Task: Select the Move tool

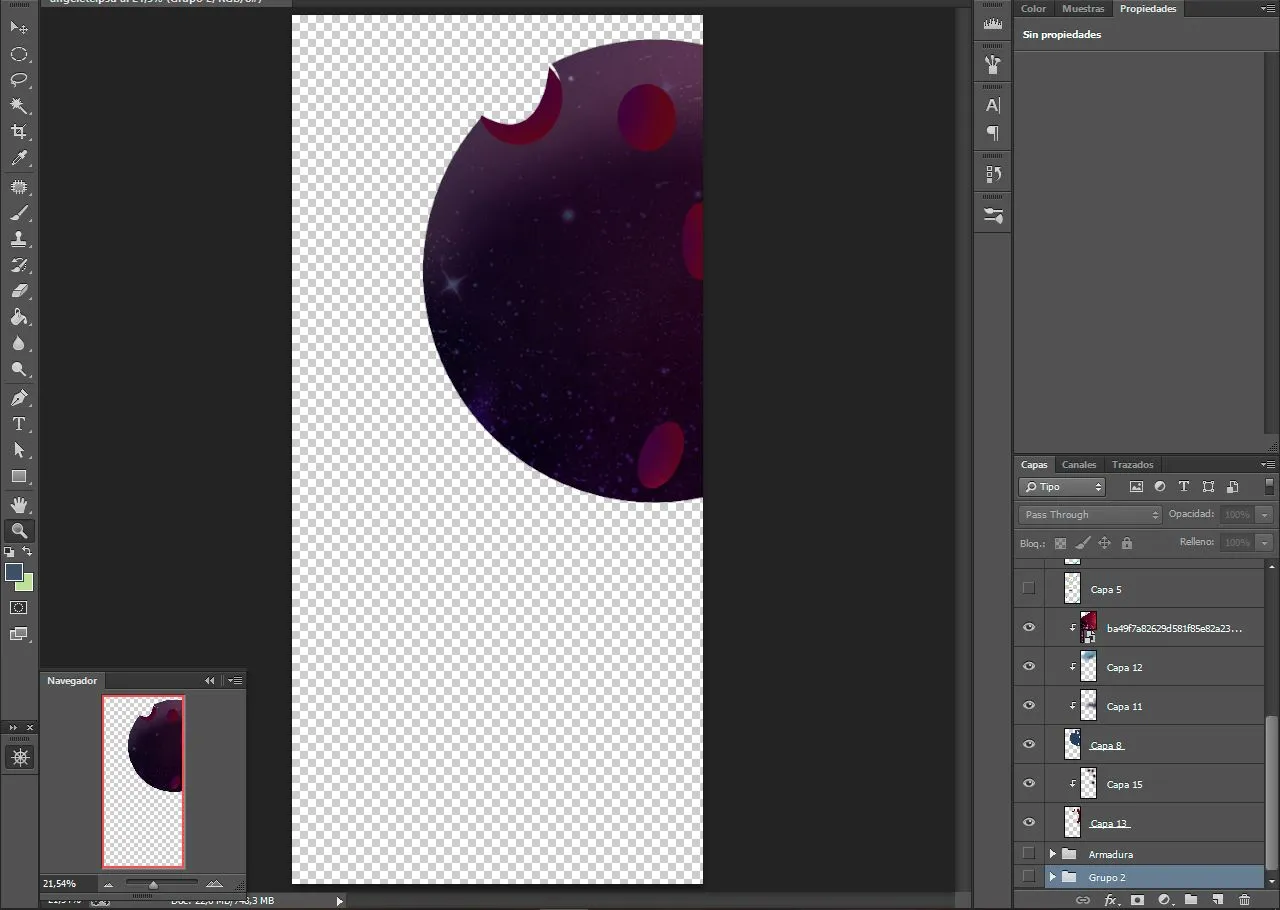Action: click(x=19, y=28)
